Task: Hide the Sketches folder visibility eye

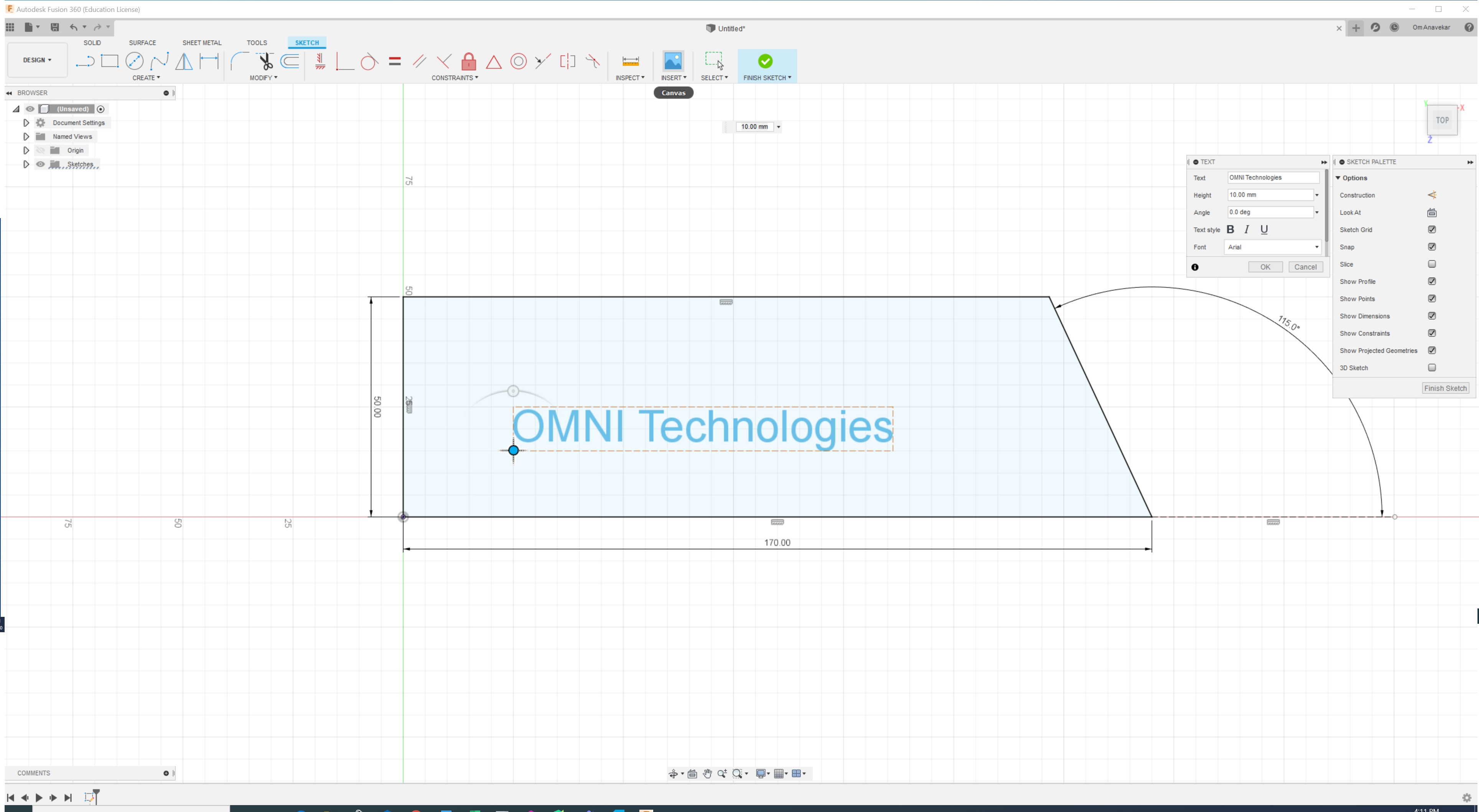Action: pyautogui.click(x=40, y=164)
